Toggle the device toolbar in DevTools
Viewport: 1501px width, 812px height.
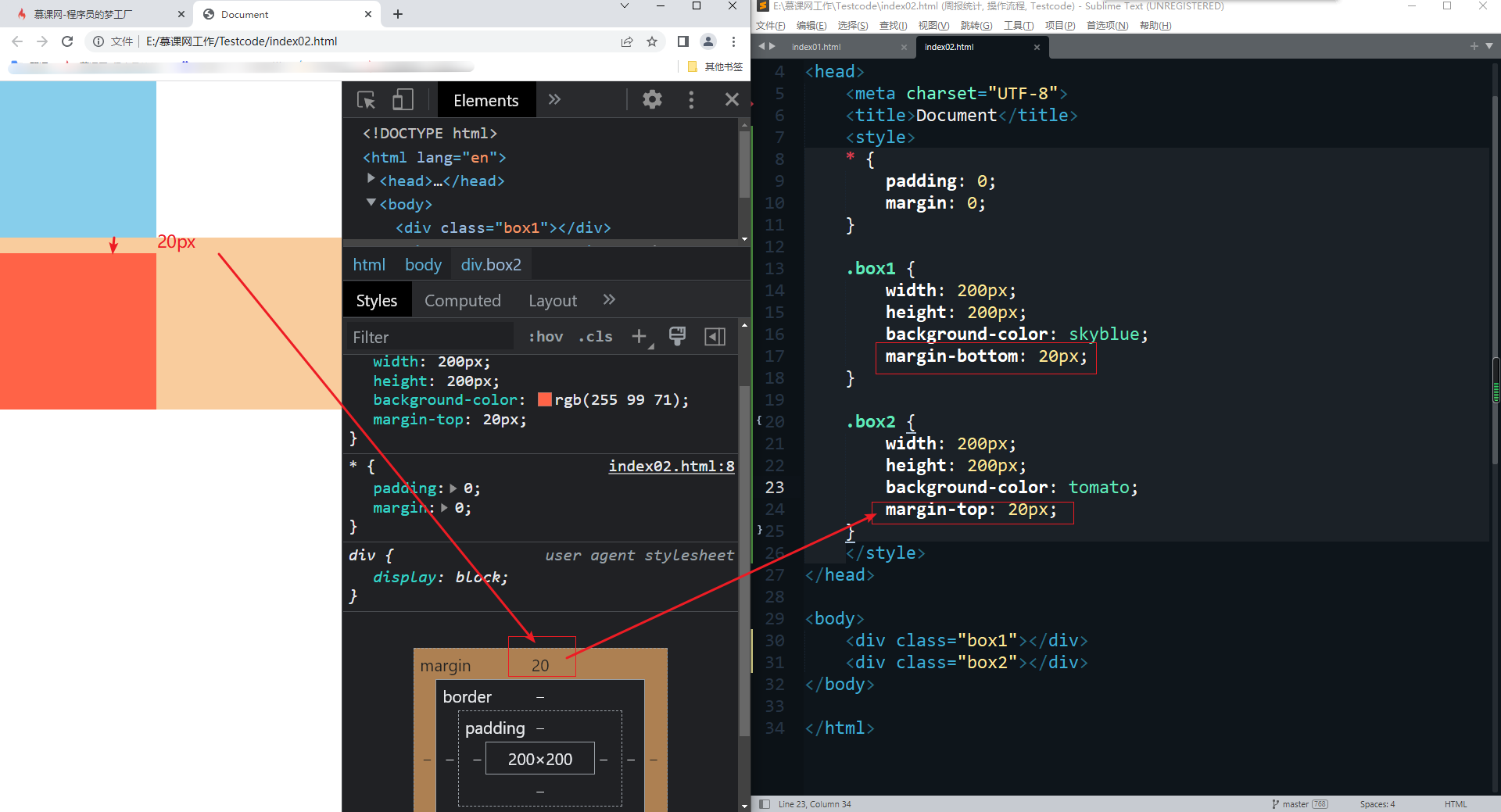click(403, 100)
